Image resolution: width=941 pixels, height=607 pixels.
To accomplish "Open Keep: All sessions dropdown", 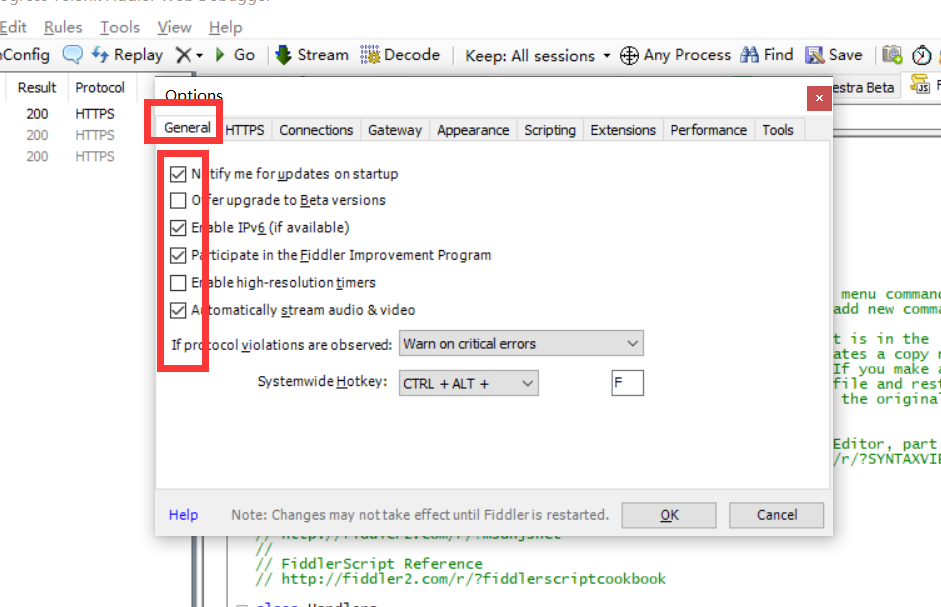I will [537, 56].
